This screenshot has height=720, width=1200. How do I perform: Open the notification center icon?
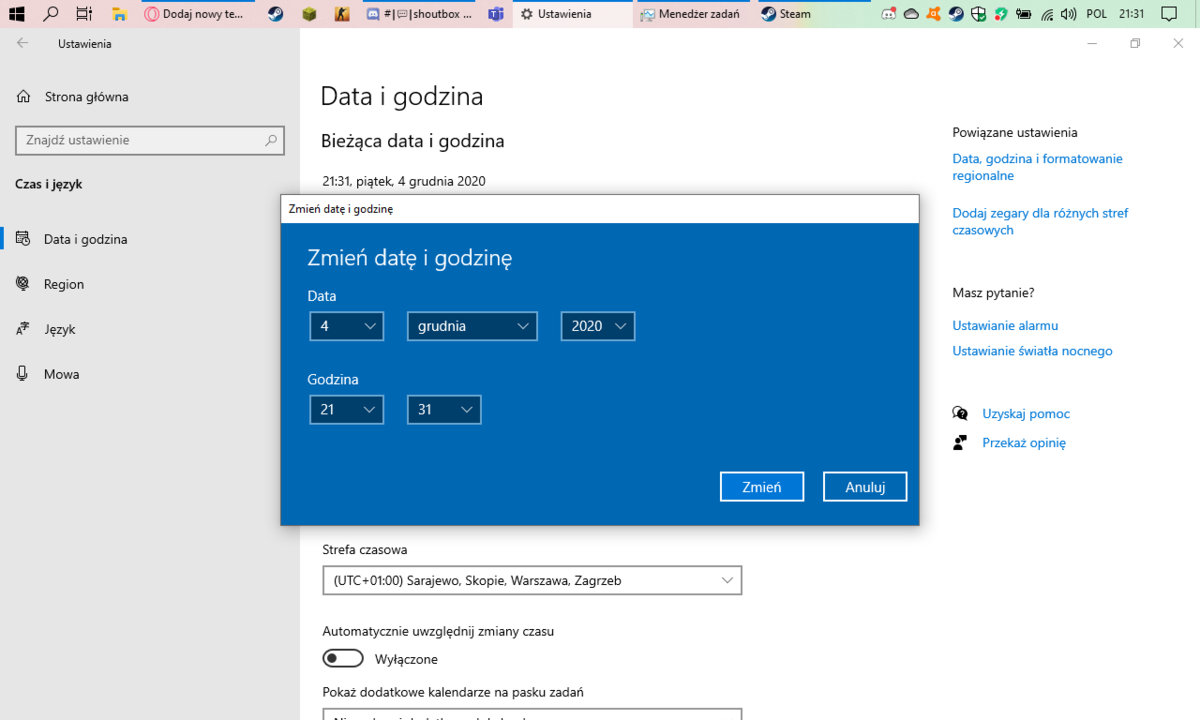click(x=1171, y=14)
